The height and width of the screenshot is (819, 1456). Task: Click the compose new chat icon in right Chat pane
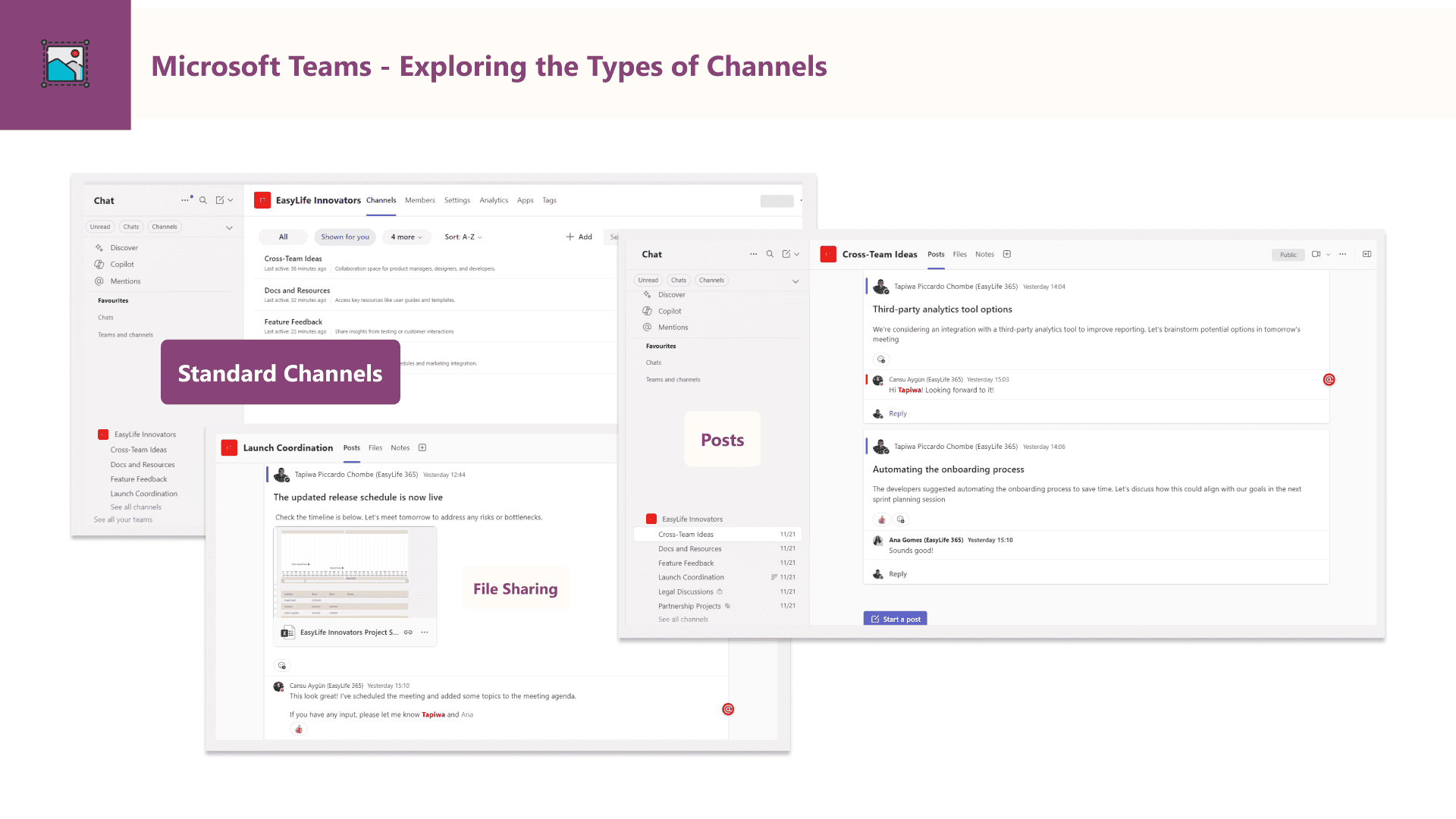[786, 255]
